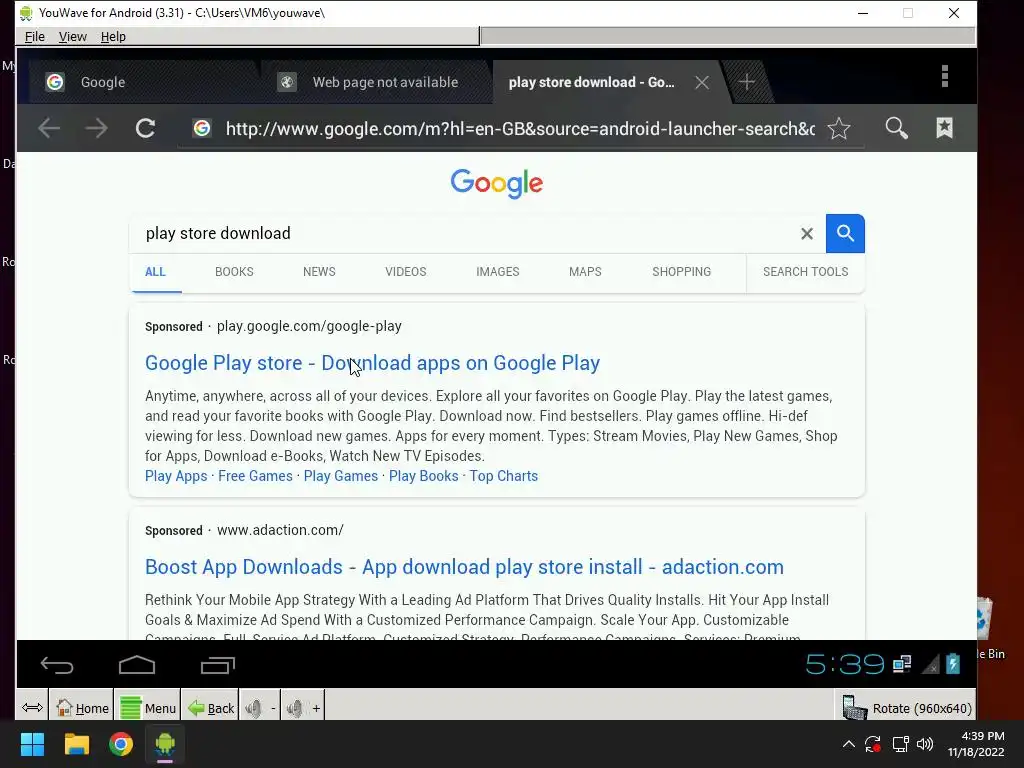The image size is (1024, 768).
Task: Switch to the Google browser tab
Action: coord(140,82)
